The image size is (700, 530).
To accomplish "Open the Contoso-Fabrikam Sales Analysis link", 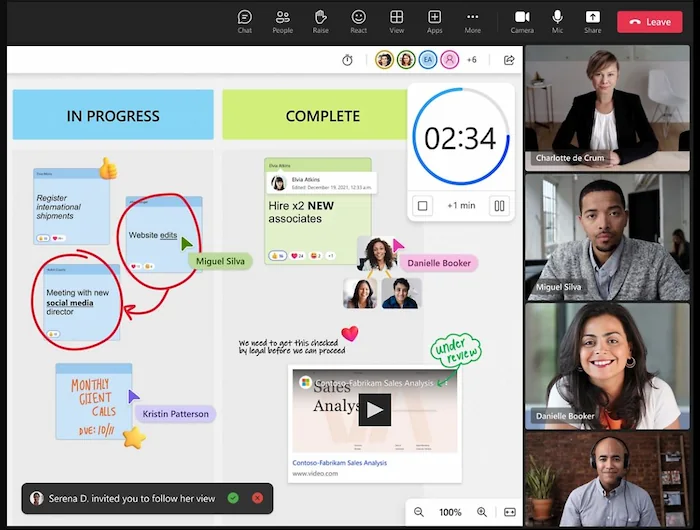I will 339,463.
